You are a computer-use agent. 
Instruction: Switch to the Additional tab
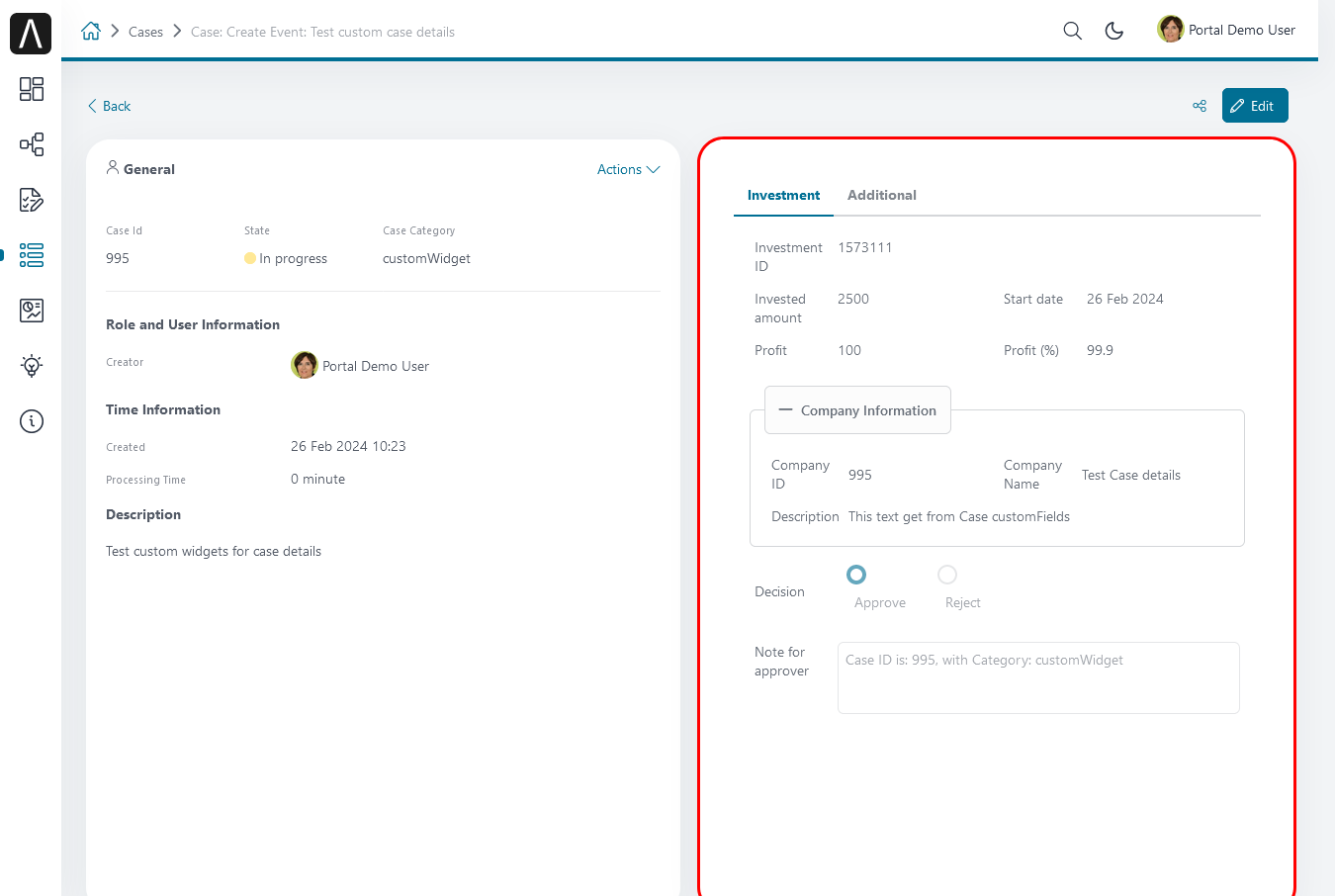pyautogui.click(x=882, y=195)
